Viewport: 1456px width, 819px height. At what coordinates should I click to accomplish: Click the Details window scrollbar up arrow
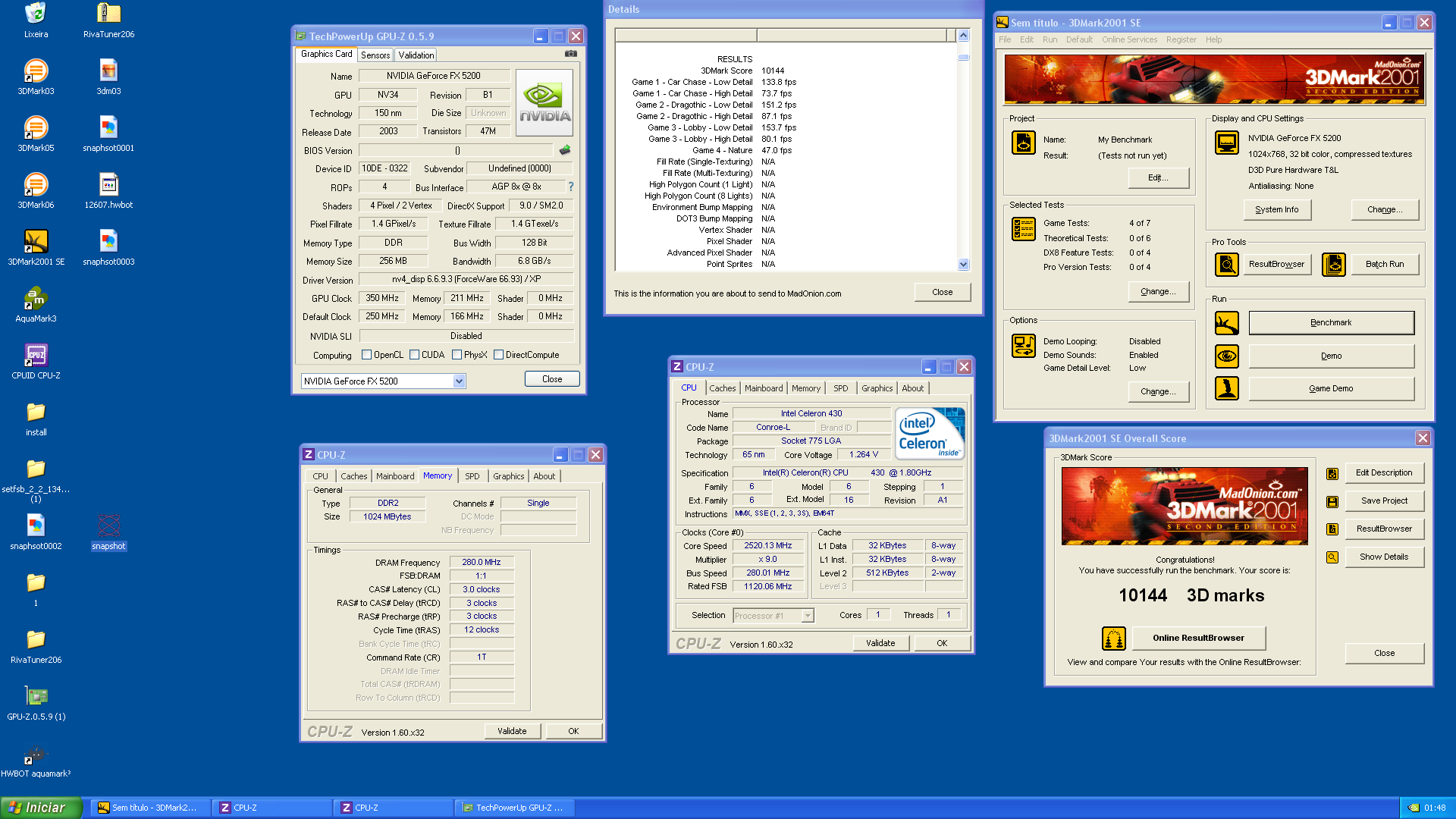point(963,36)
